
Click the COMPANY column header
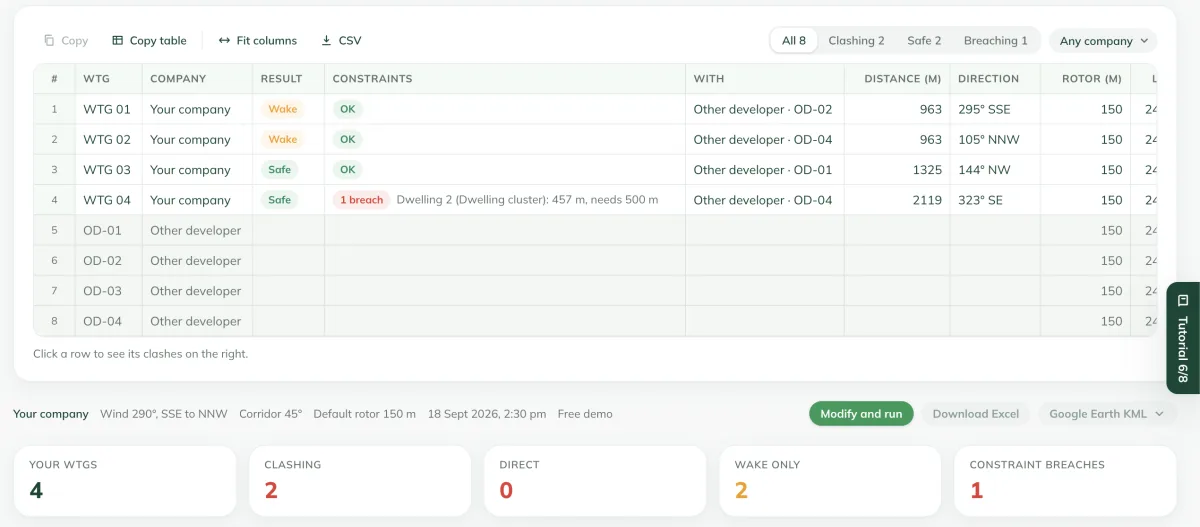[x=198, y=79]
